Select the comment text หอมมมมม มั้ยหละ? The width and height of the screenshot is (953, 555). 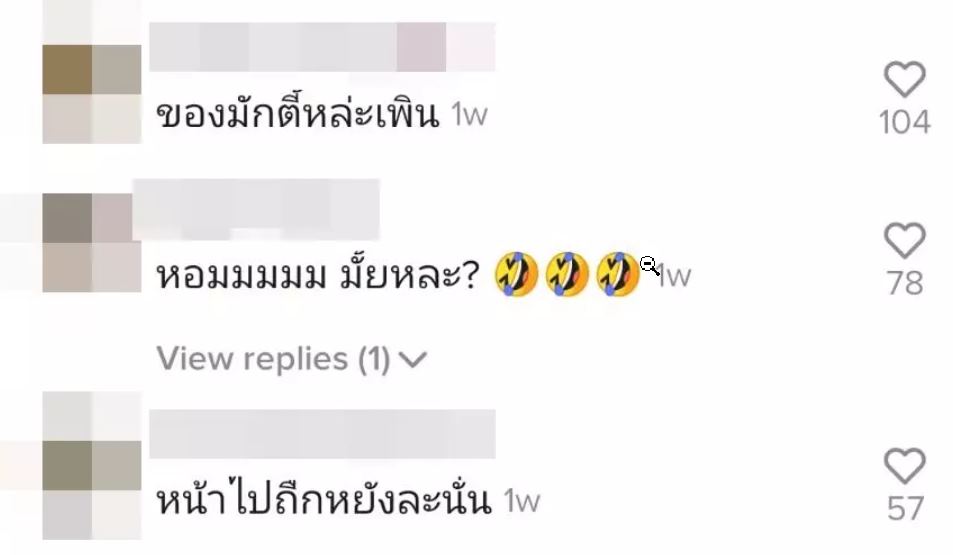coord(318,275)
